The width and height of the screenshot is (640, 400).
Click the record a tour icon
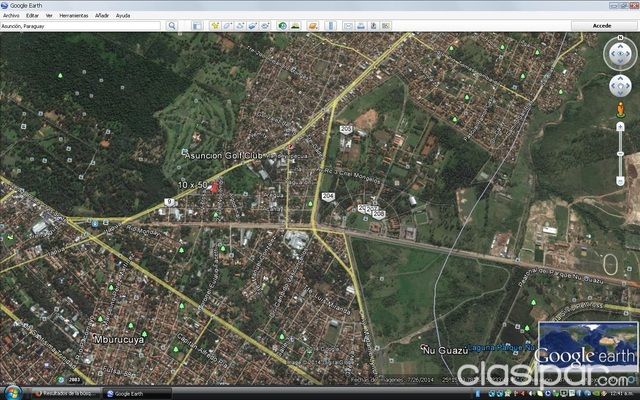(x=265, y=26)
